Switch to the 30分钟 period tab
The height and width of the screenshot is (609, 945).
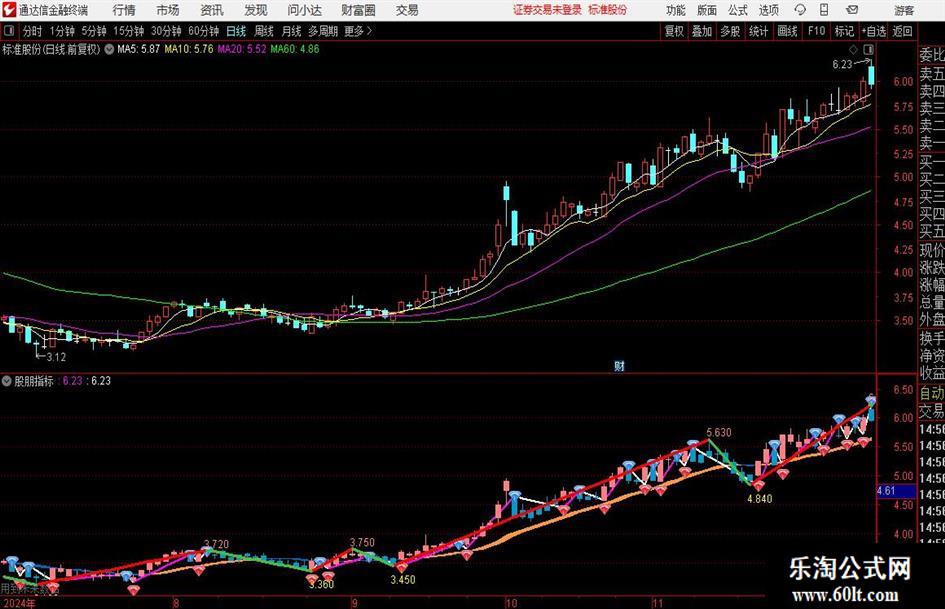point(166,31)
